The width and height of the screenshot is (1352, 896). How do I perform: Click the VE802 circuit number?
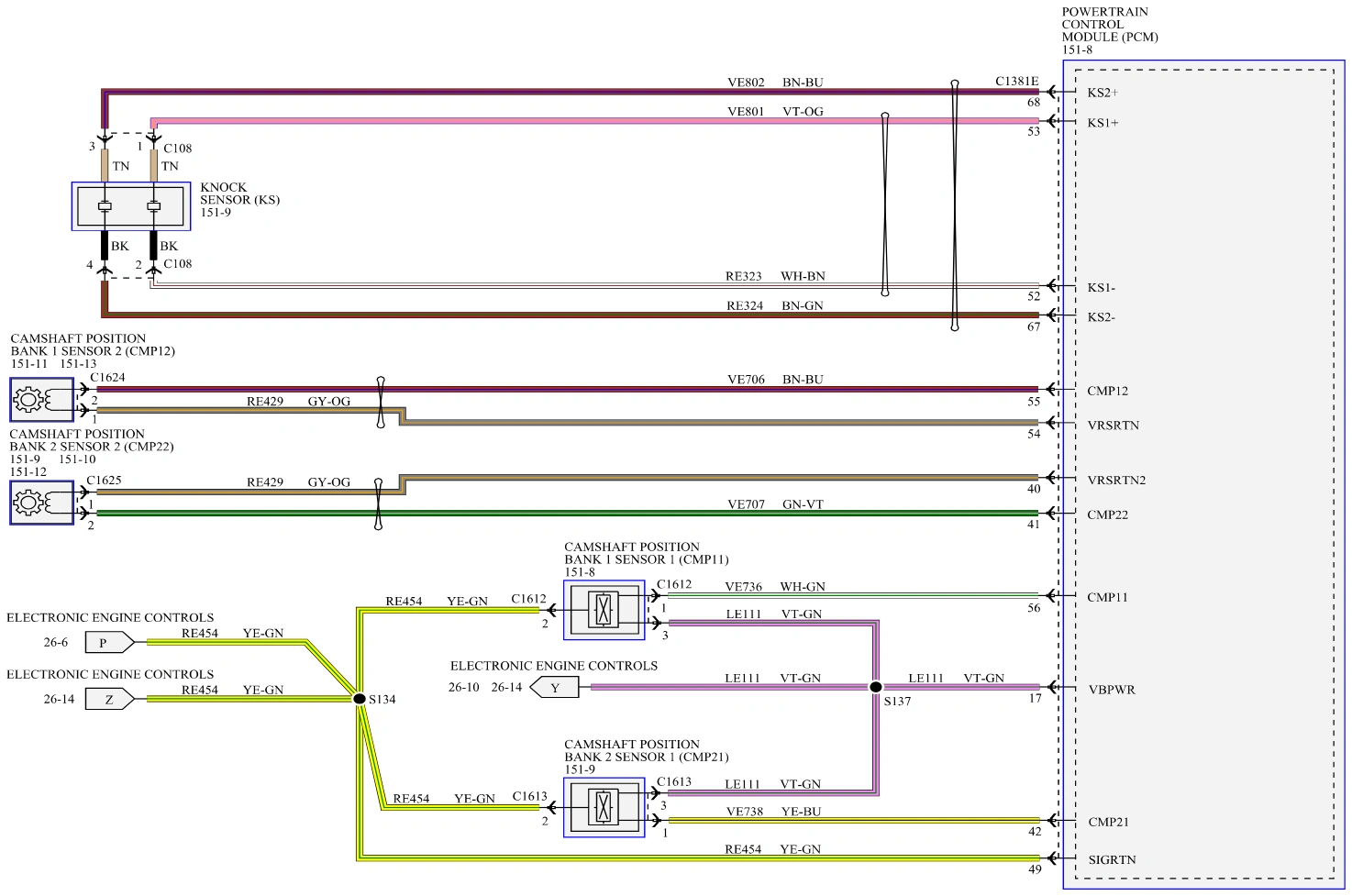click(746, 83)
